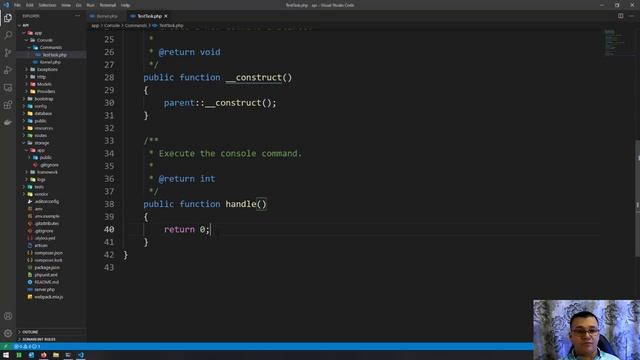Open the red browser taskbar icon

[44, 355]
